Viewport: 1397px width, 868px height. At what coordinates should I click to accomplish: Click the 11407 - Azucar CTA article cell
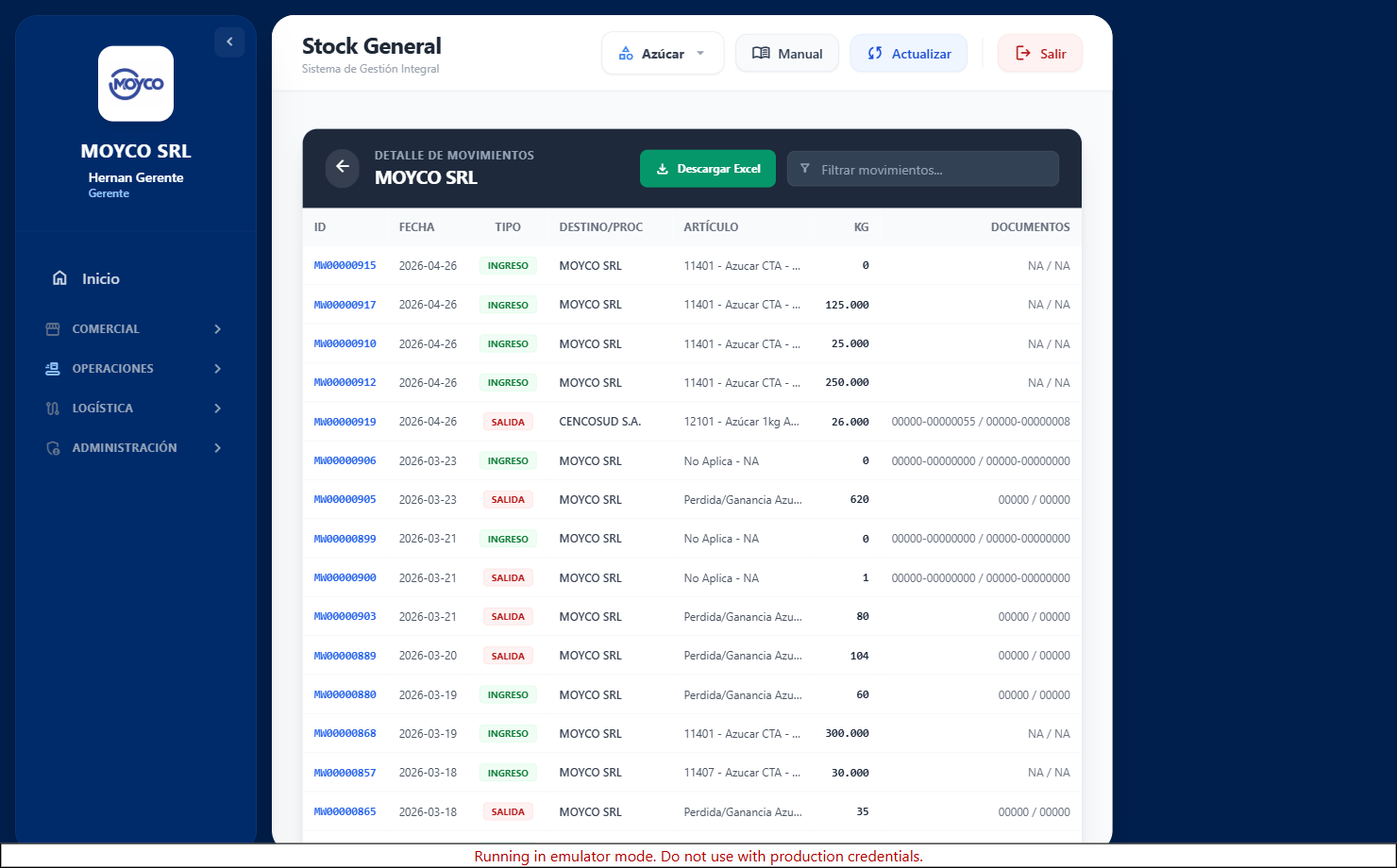(x=742, y=773)
